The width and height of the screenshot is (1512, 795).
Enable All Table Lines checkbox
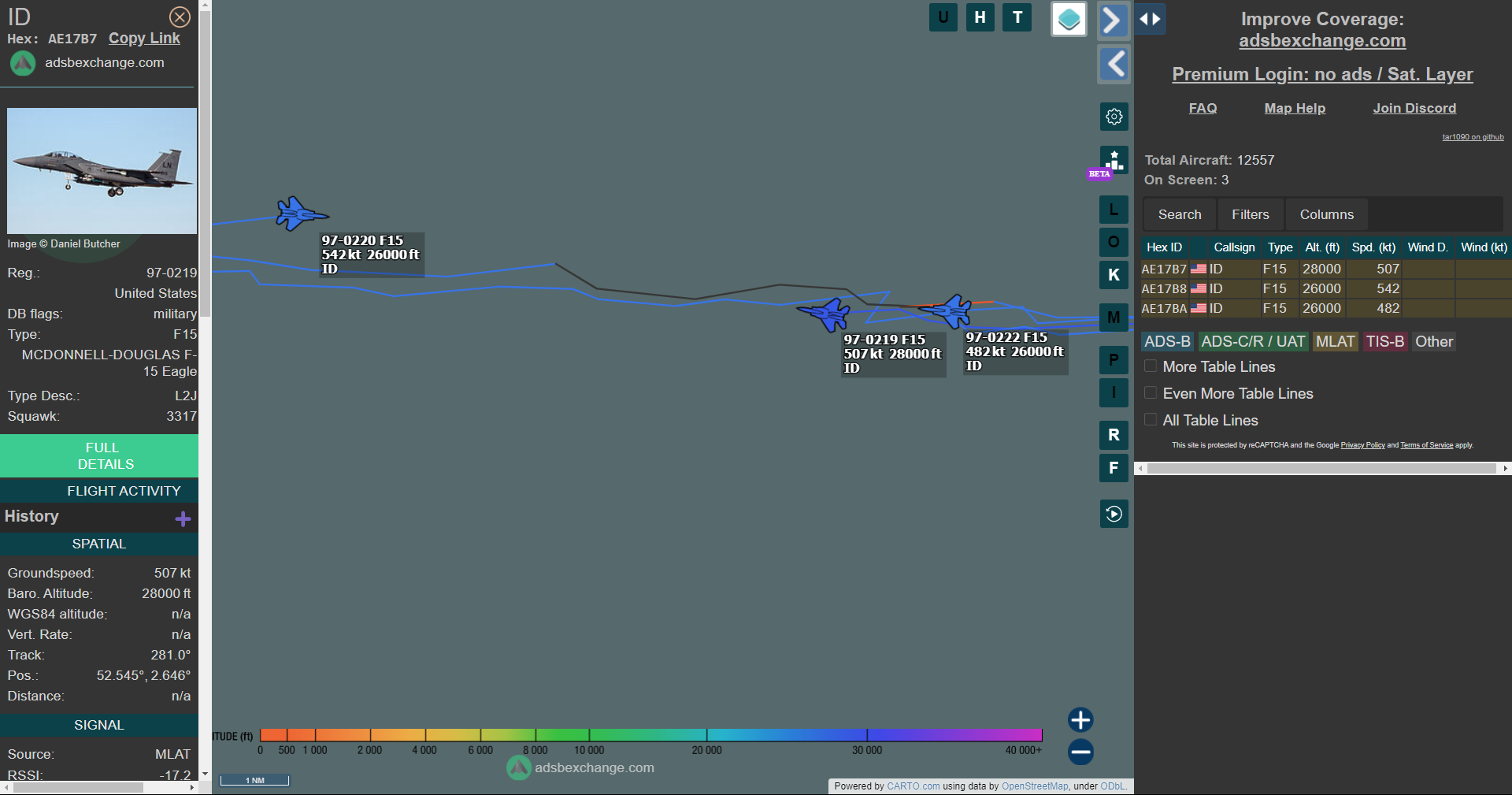coord(1151,420)
